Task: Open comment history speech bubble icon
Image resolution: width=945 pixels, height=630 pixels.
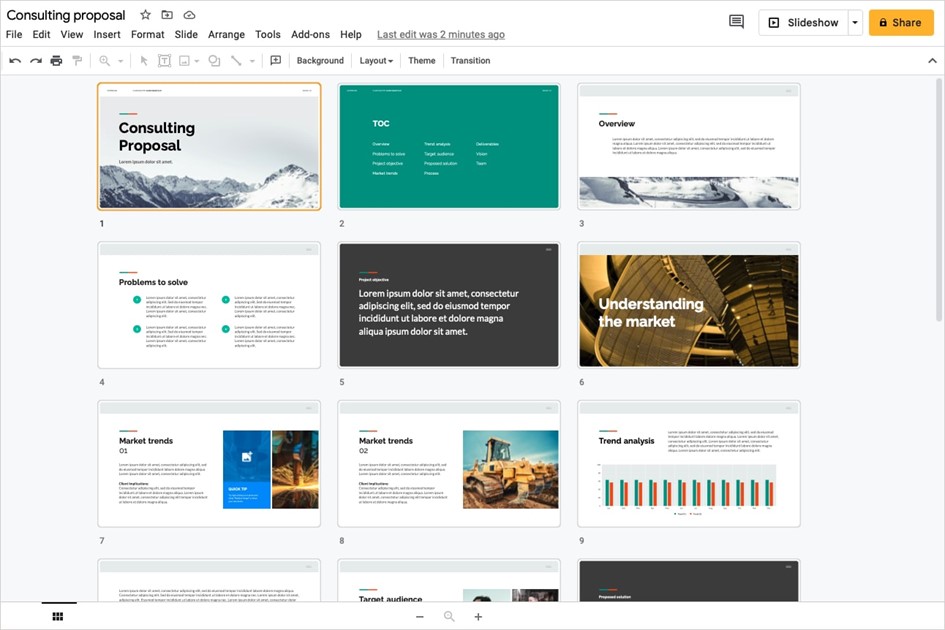Action: [x=736, y=22]
